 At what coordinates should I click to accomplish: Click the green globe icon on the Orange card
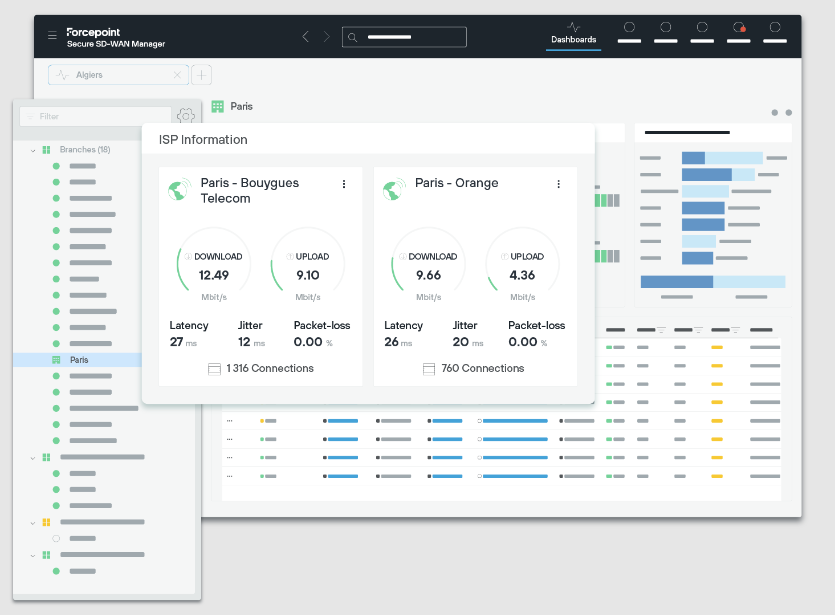coord(394,188)
